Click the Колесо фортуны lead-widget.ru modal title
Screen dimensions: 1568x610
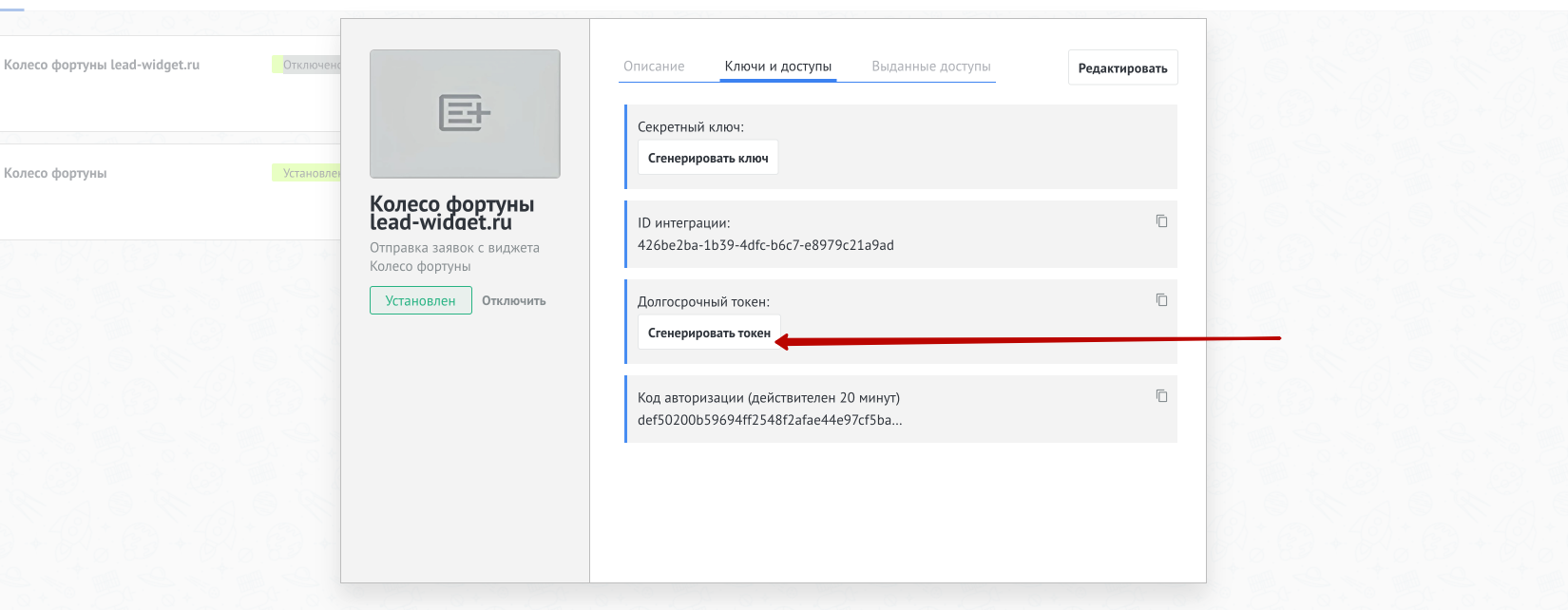[x=452, y=213]
